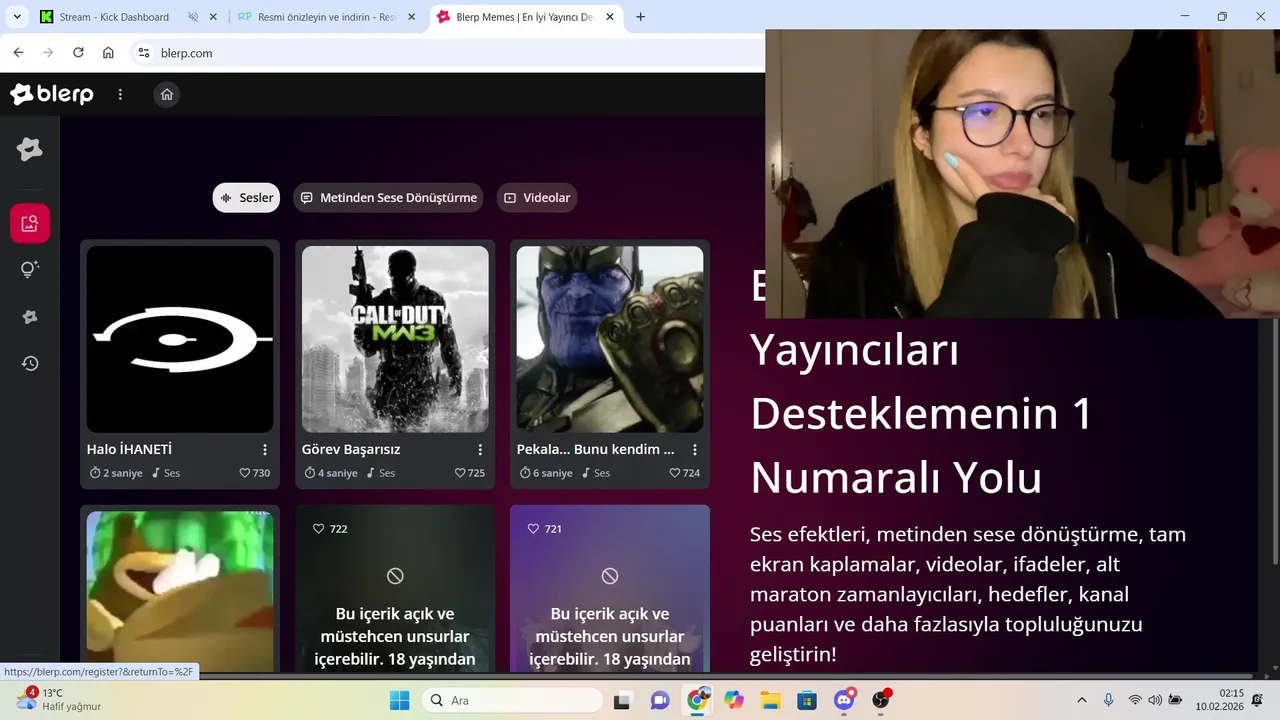
Task: Select the Sesler filter tab
Action: [246, 198]
